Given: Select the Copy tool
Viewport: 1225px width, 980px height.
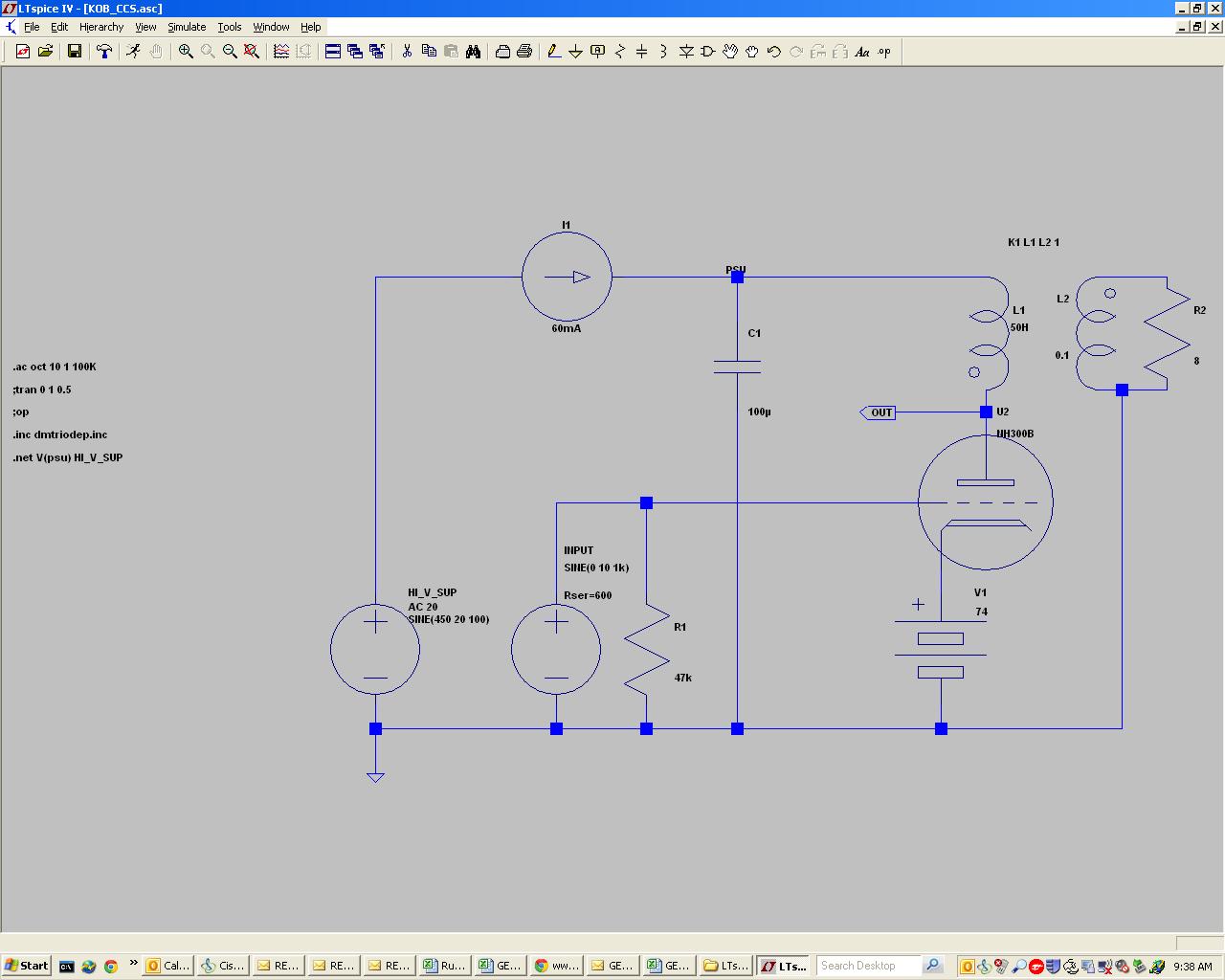Looking at the screenshot, I should (x=429, y=52).
